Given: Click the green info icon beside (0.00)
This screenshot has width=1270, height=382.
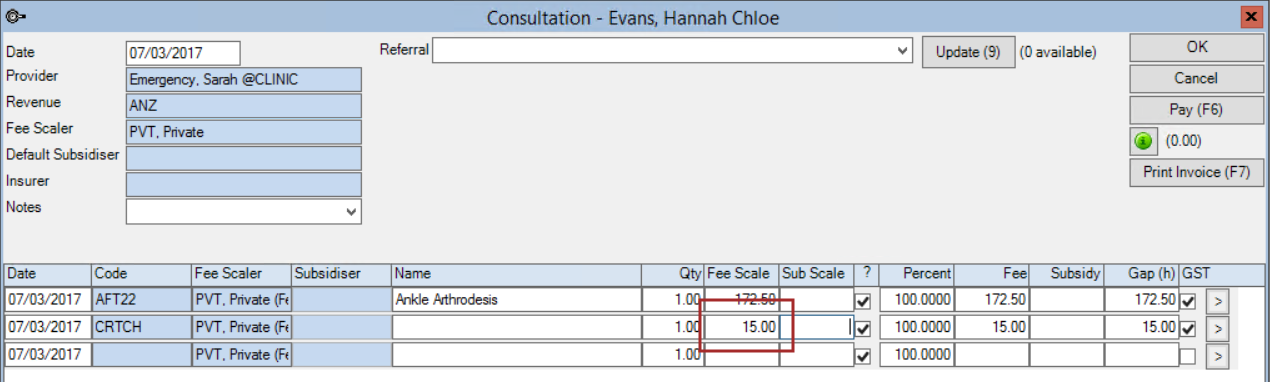Looking at the screenshot, I should point(1143,141).
